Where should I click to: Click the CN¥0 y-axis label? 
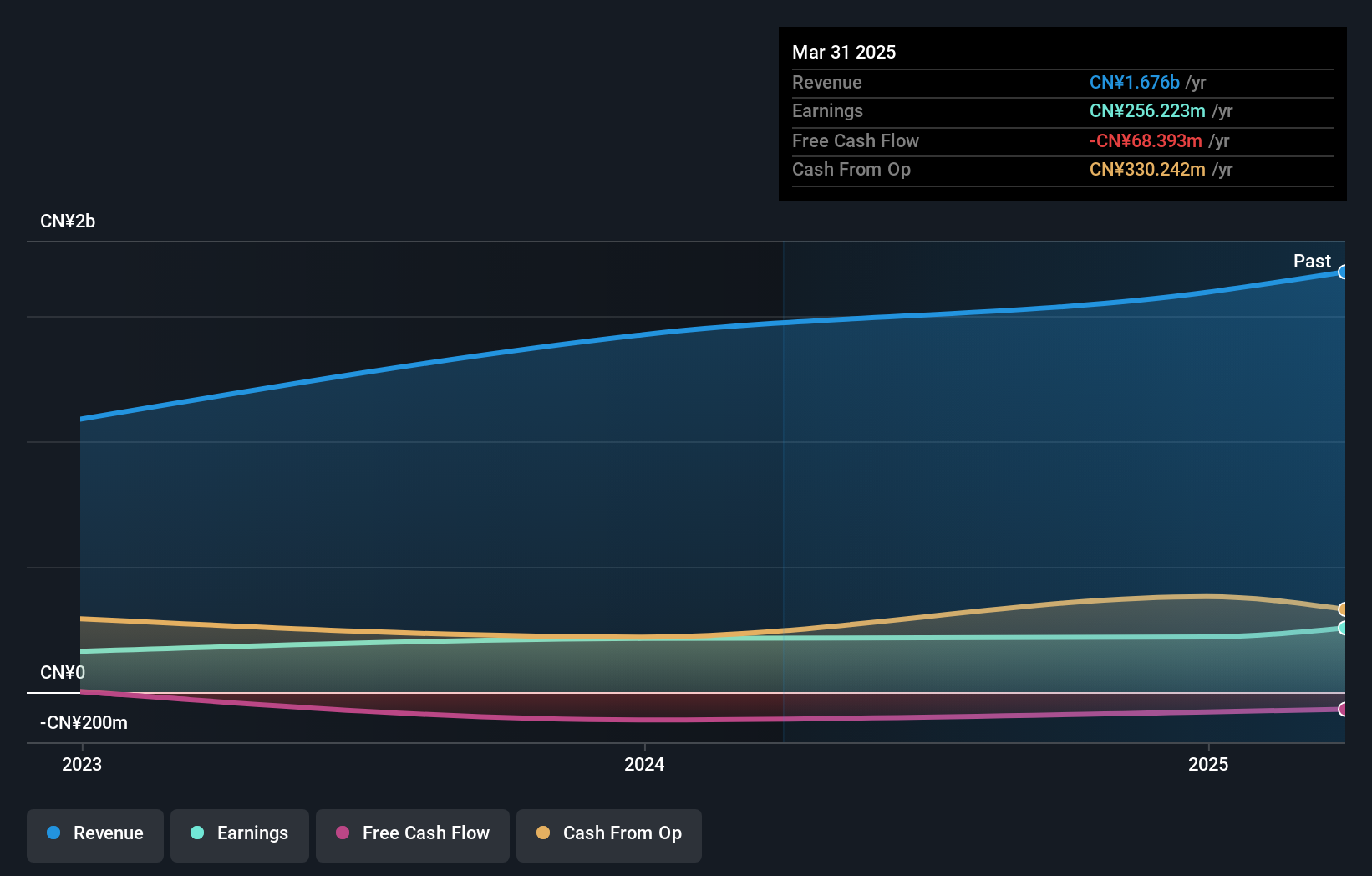coord(63,673)
